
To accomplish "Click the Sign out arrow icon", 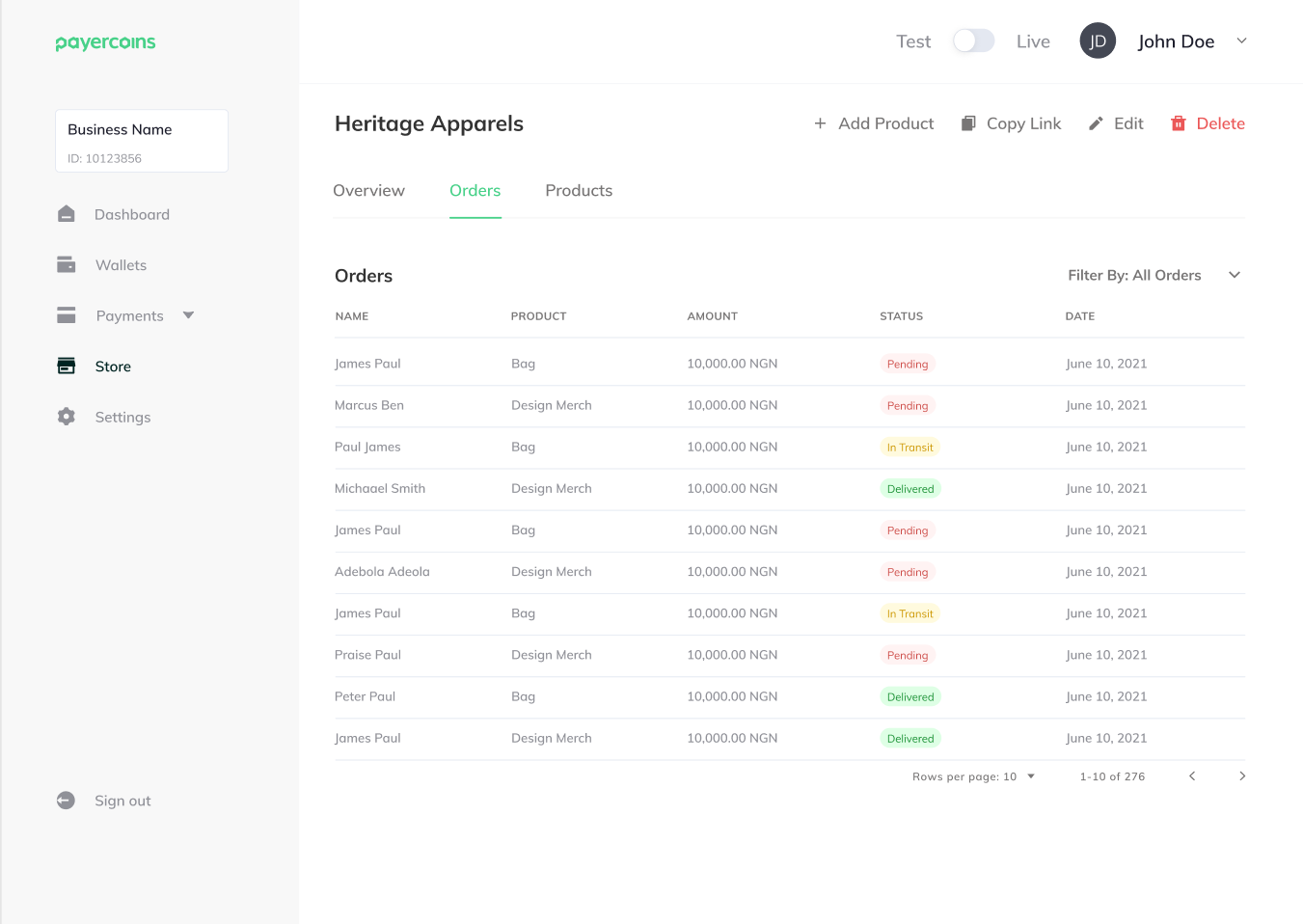I will (x=66, y=800).
